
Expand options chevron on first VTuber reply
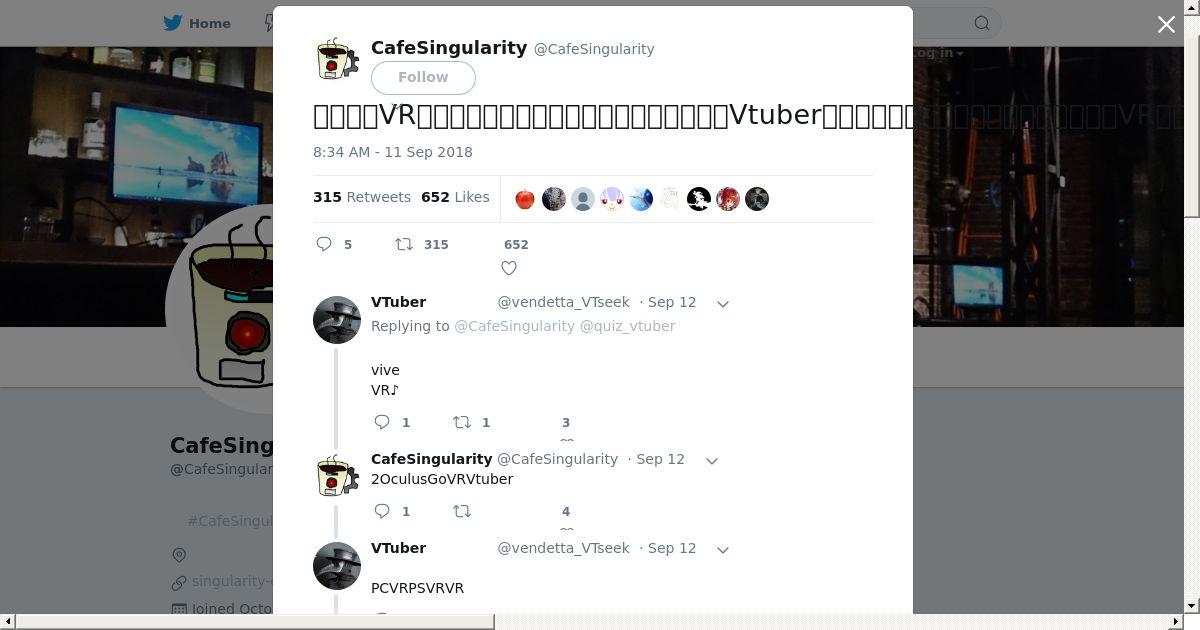coord(723,303)
